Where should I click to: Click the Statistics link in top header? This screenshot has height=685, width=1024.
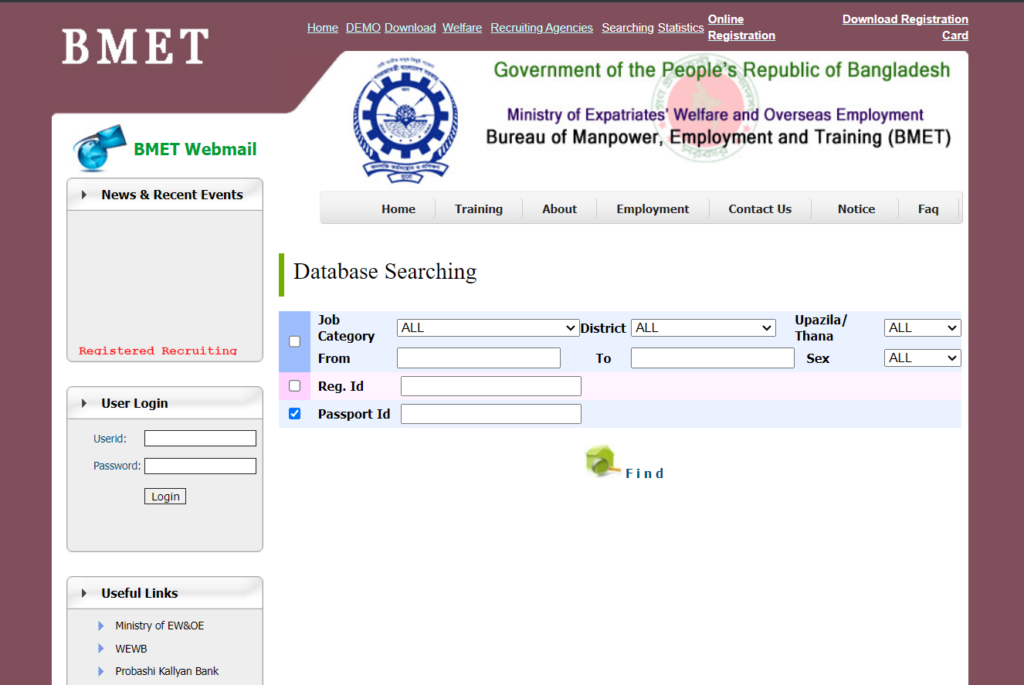tap(680, 27)
